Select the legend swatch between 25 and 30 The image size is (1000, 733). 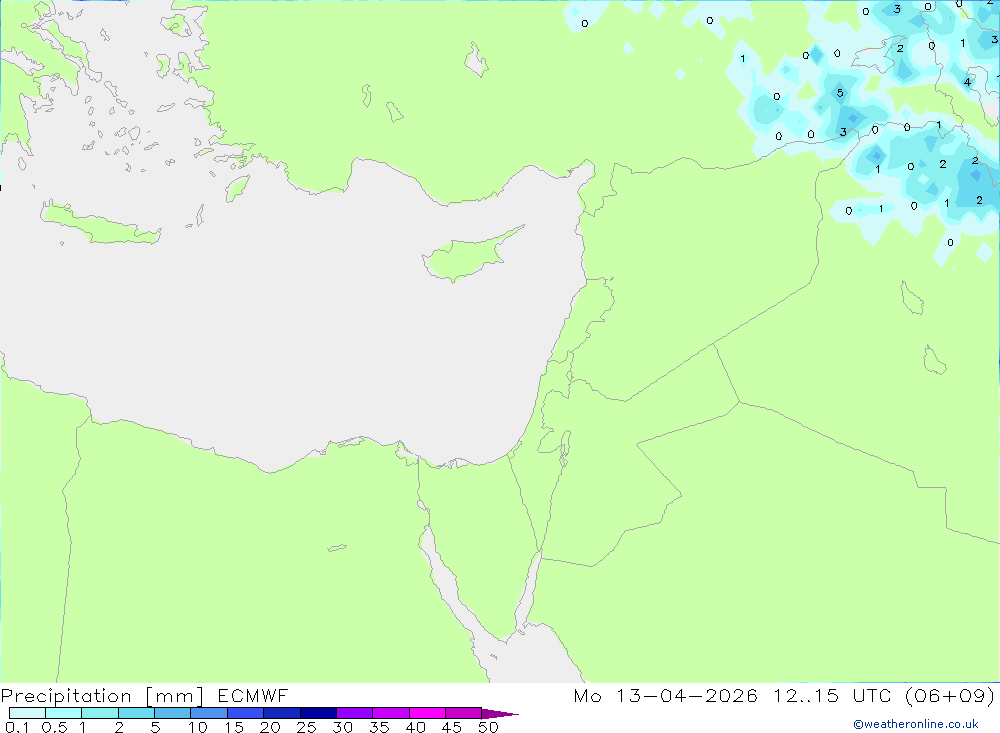pyautogui.click(x=318, y=713)
